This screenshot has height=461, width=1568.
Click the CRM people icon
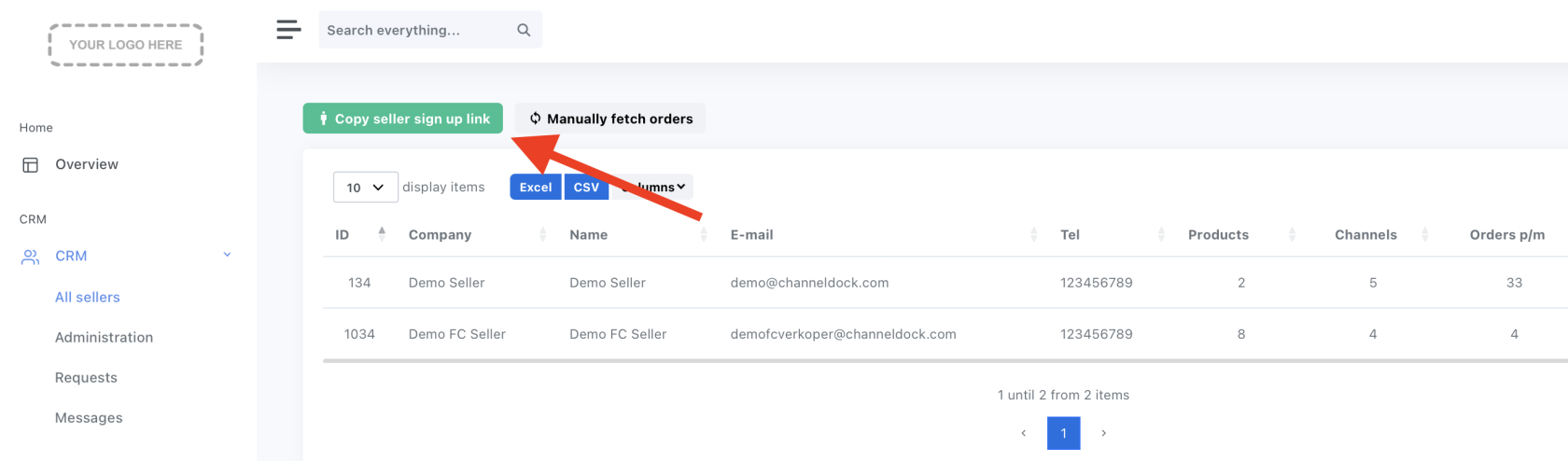(30, 257)
